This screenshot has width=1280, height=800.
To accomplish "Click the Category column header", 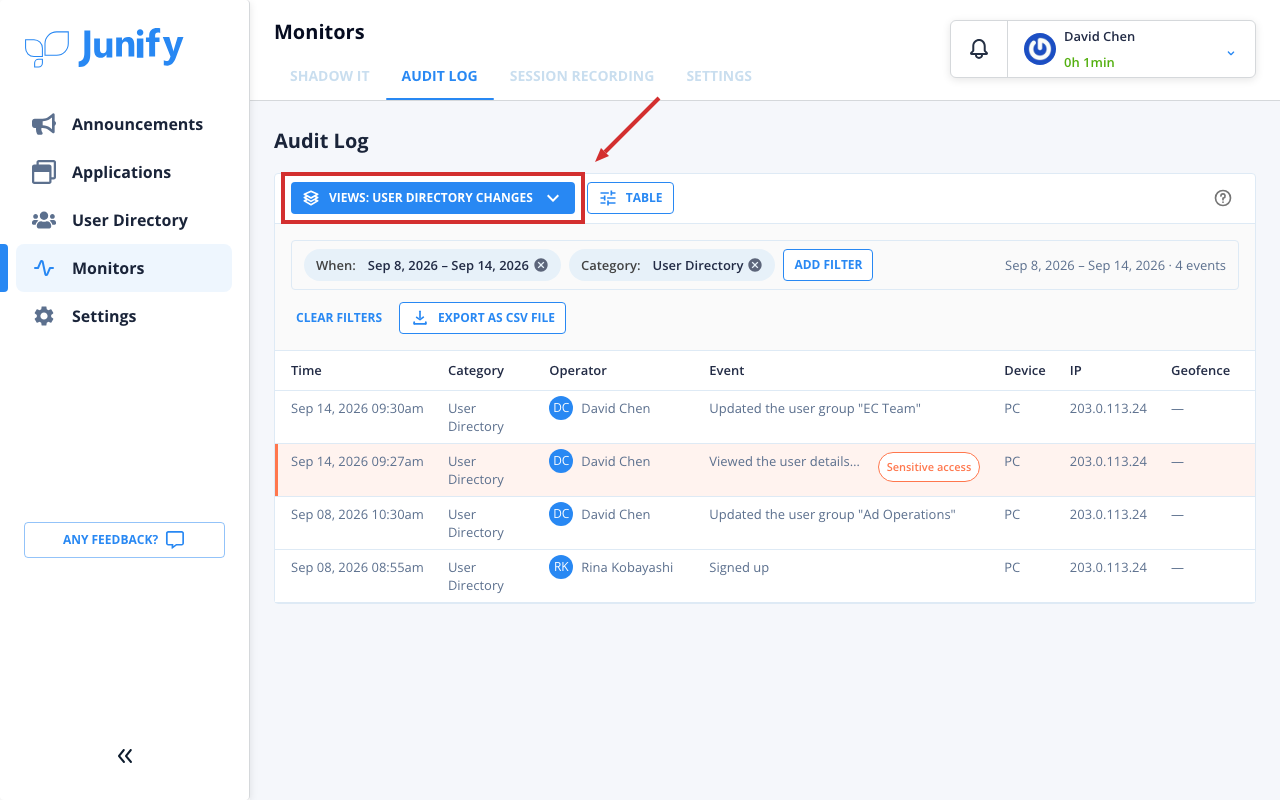I will point(476,370).
